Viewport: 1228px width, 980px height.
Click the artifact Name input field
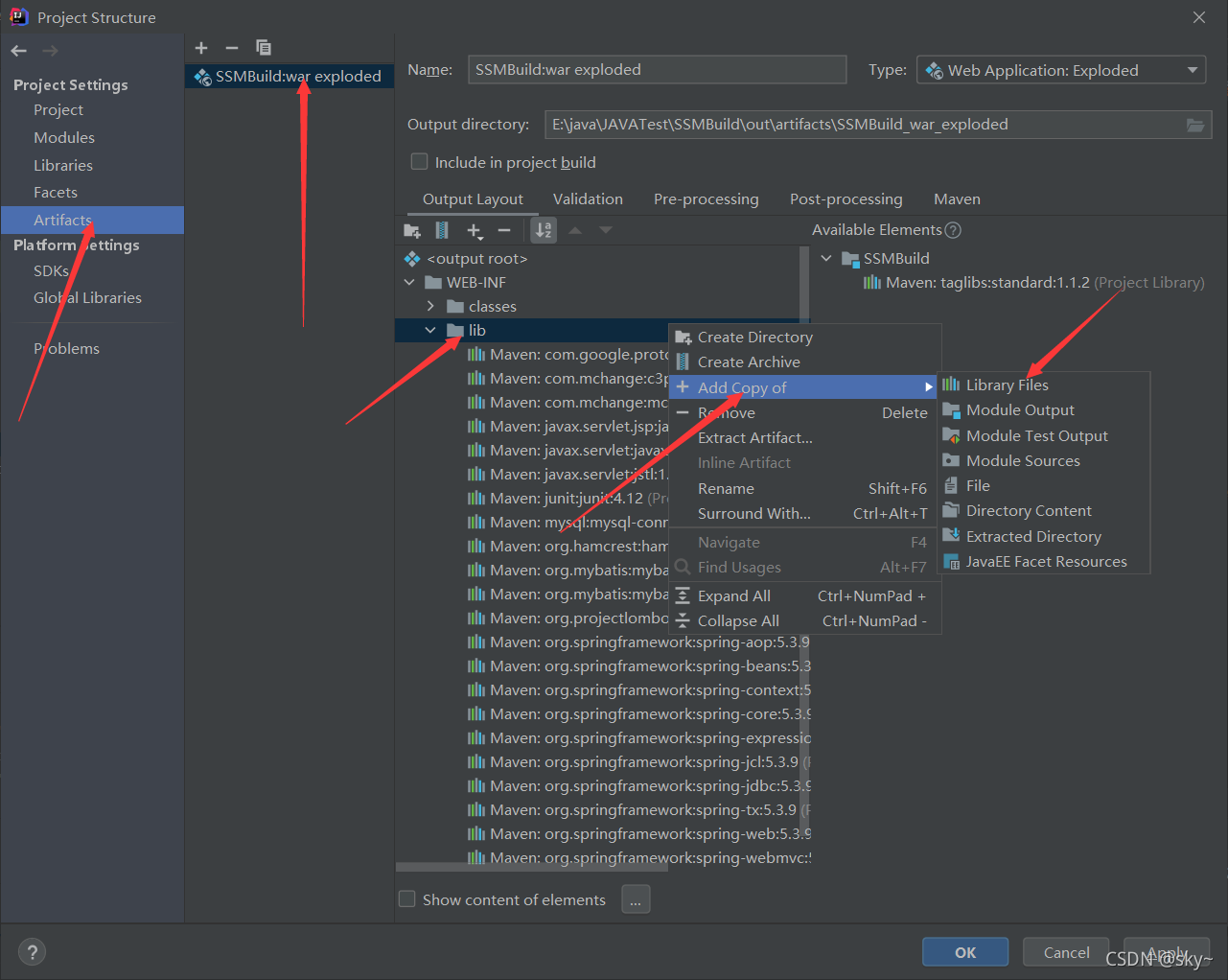click(x=658, y=70)
